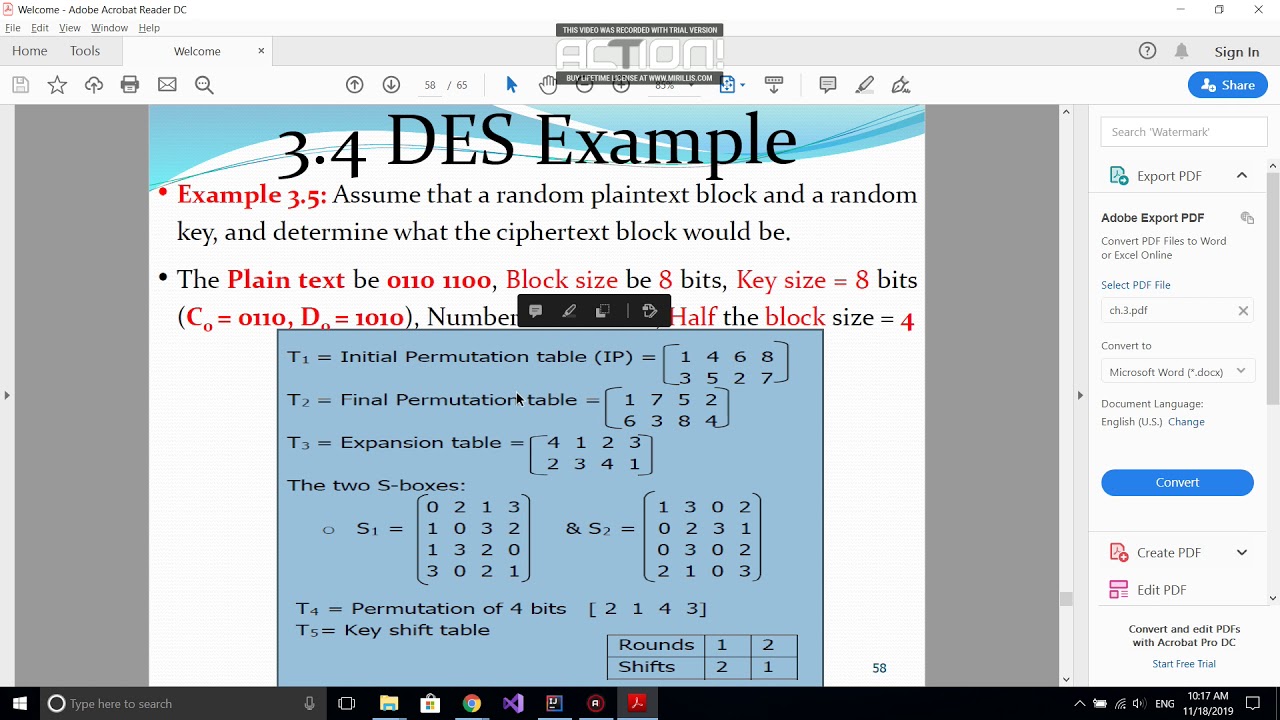The image size is (1280, 720).
Task: Open the Convert to format dropdown
Action: point(1177,371)
